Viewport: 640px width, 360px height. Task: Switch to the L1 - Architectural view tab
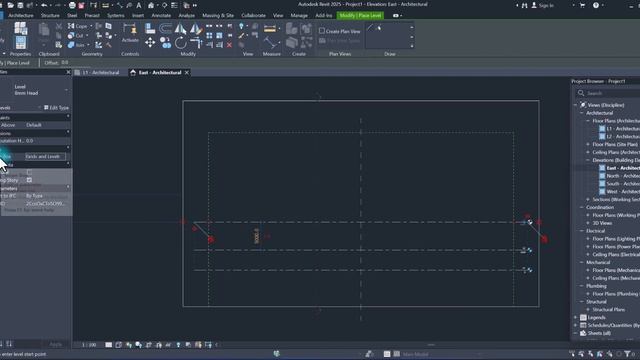[x=100, y=73]
